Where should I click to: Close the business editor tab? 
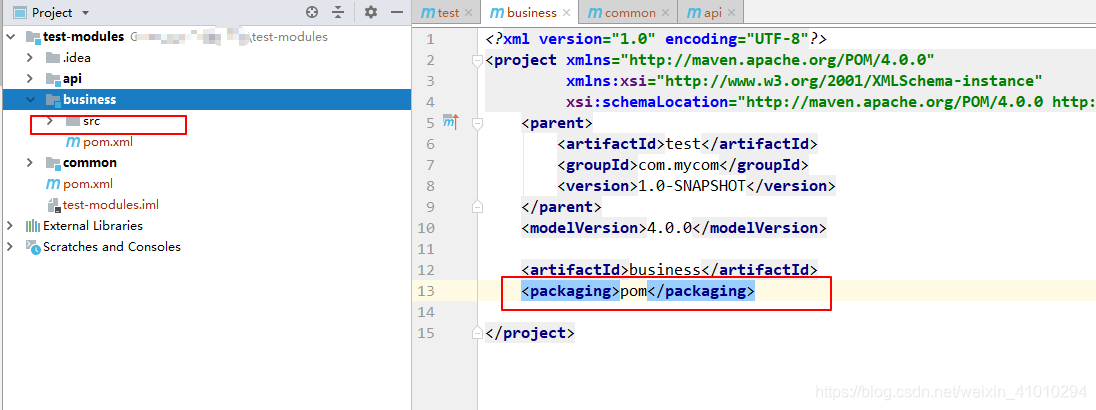coord(566,13)
